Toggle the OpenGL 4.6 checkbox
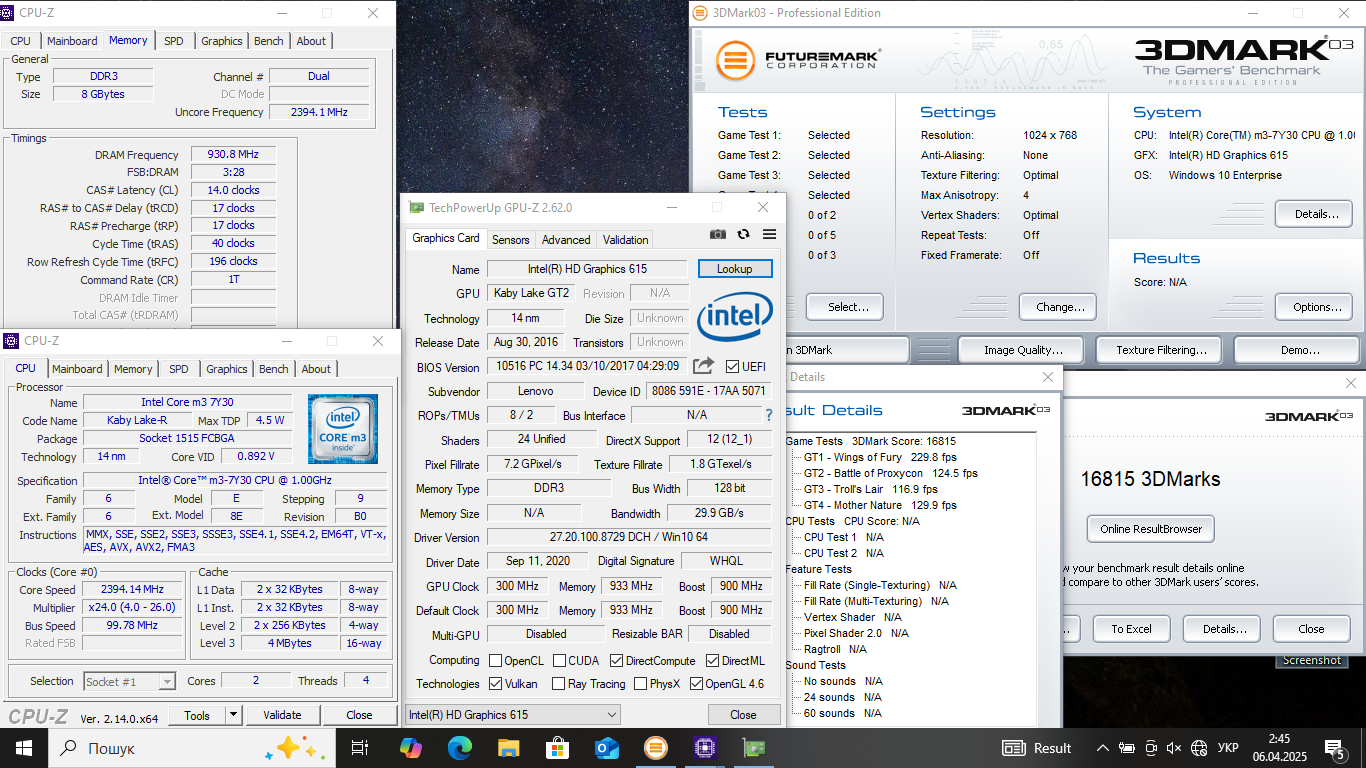This screenshot has height=768, width=1366. pos(696,684)
